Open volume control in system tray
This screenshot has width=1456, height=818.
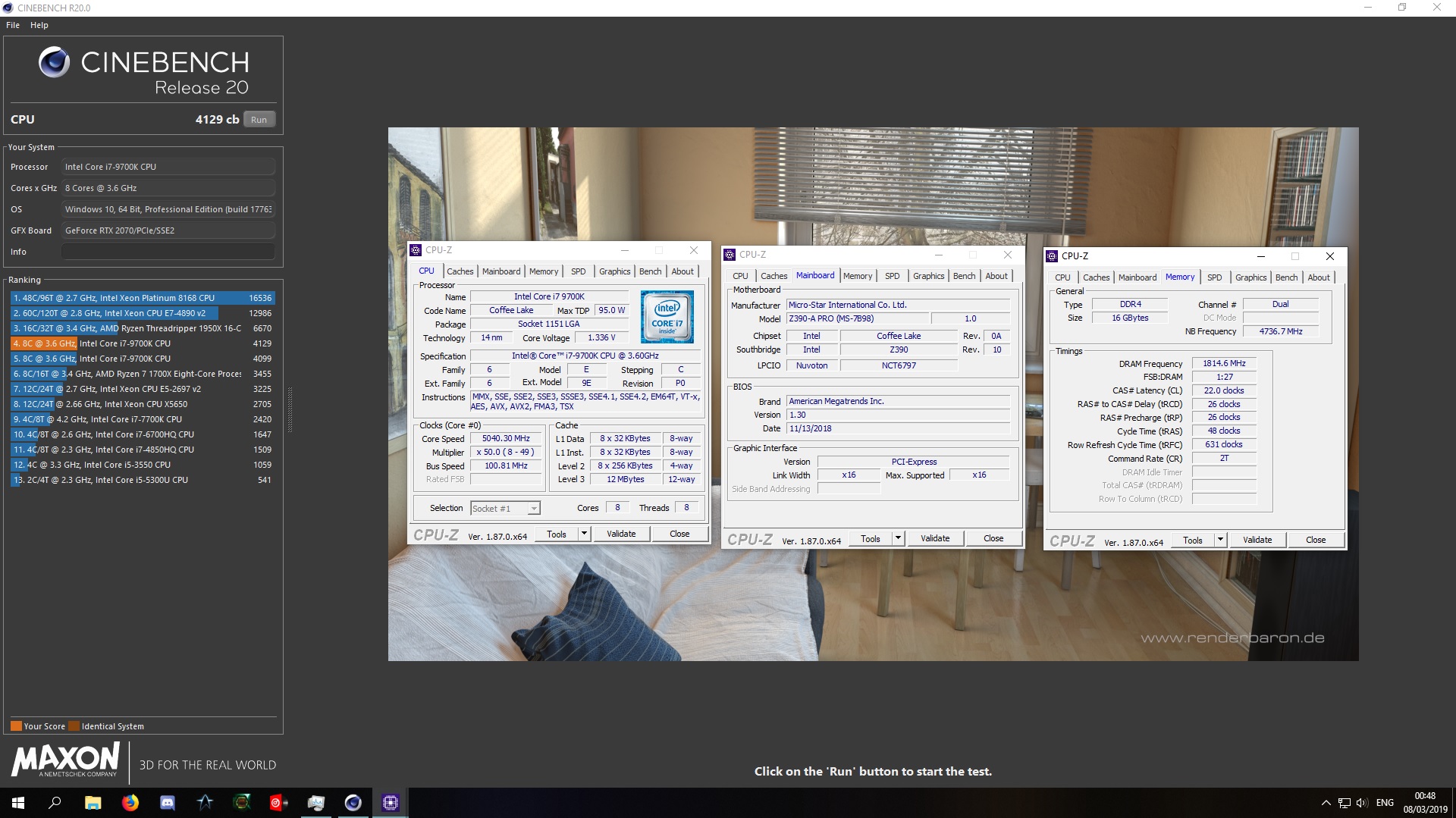pyautogui.click(x=1361, y=803)
